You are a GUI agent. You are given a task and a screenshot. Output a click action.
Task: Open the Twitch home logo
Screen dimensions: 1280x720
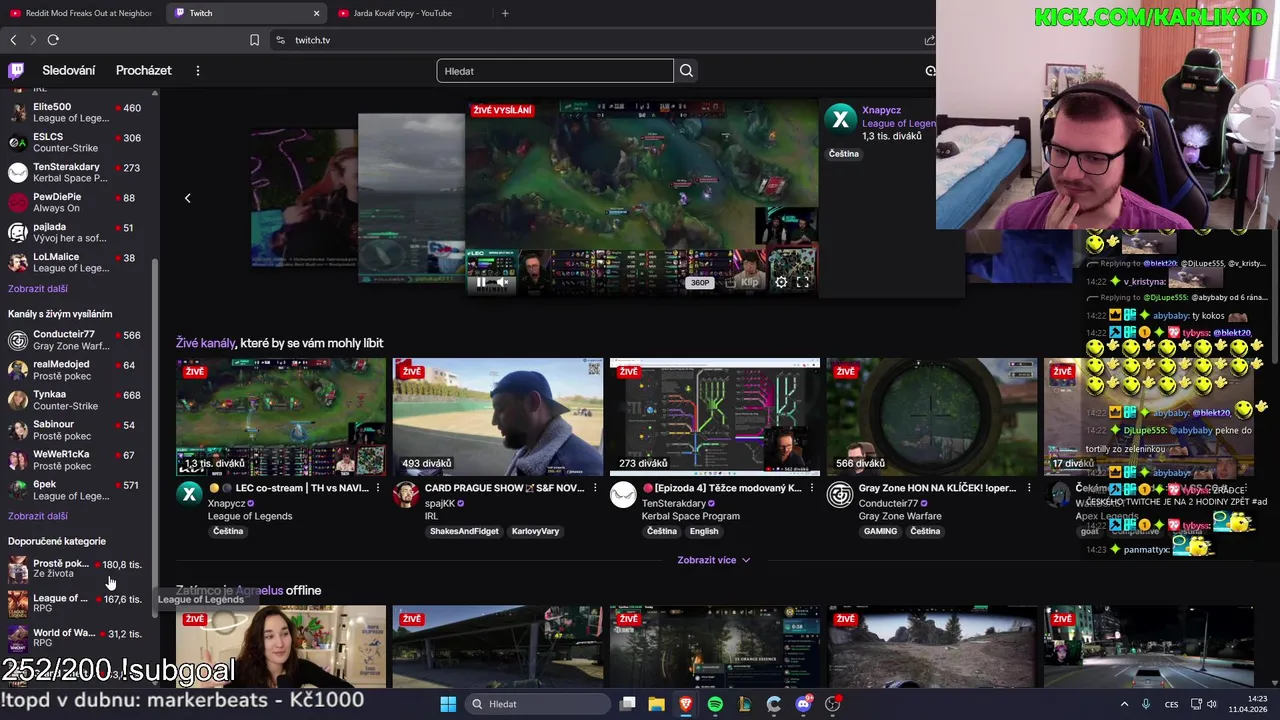16,71
